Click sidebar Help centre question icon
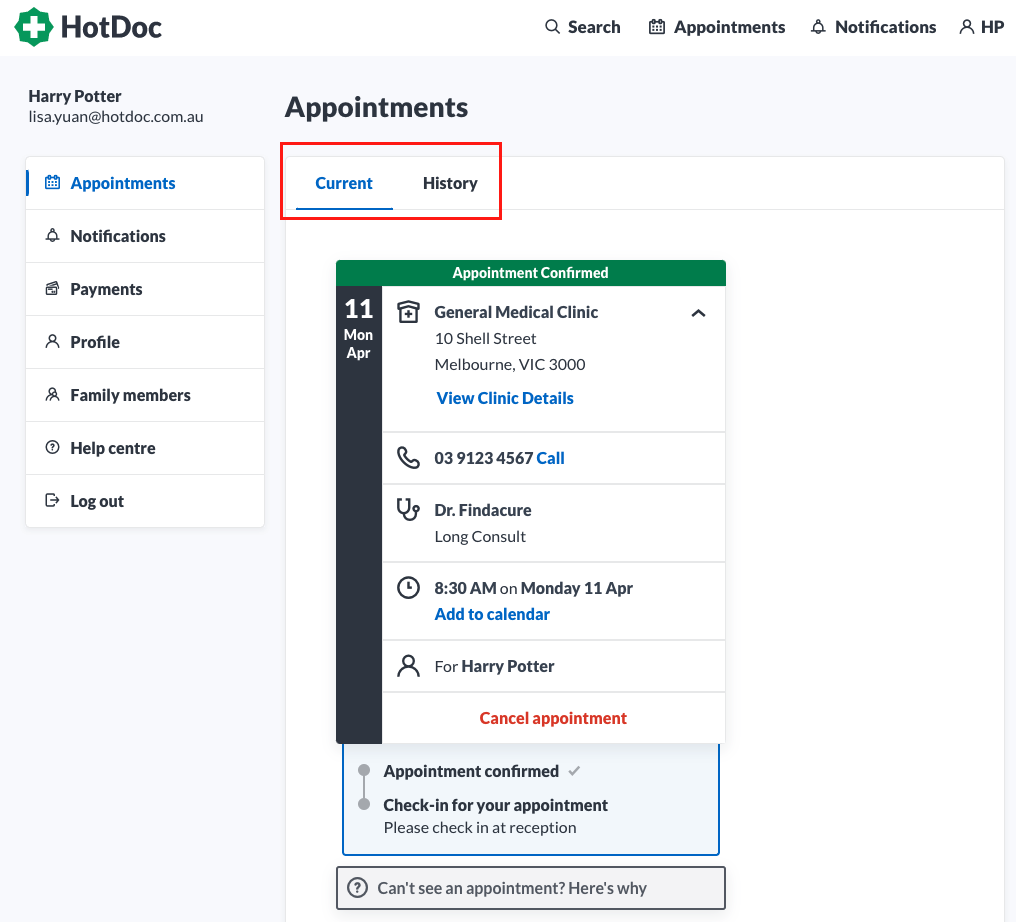 [52, 447]
